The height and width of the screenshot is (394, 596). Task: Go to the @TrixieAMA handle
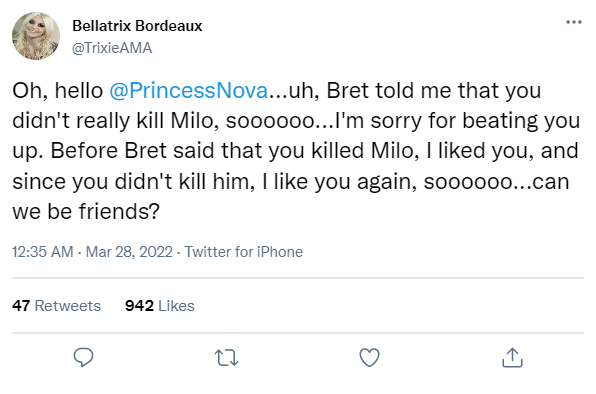112,48
